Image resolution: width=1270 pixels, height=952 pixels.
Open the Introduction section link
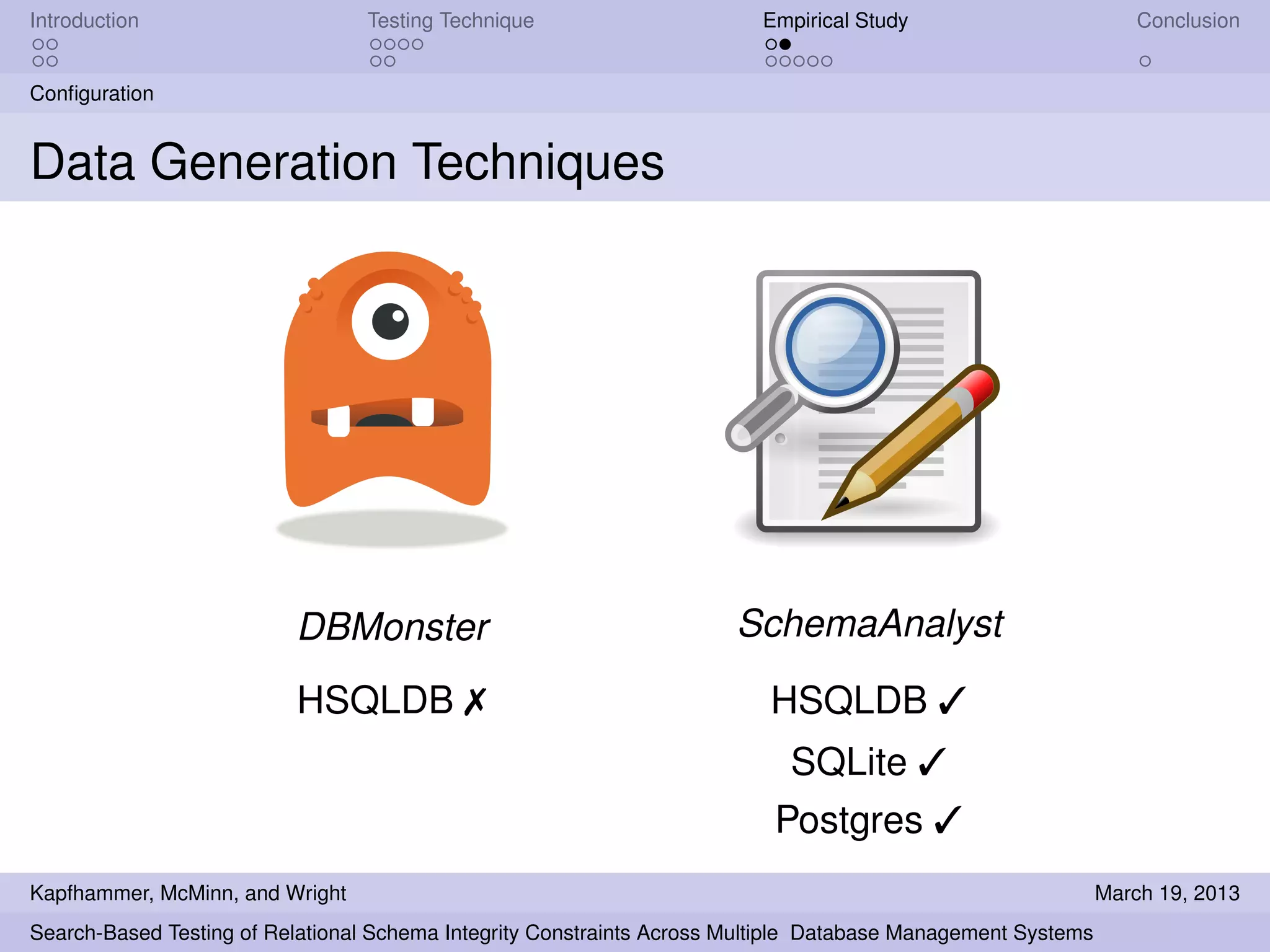click(x=84, y=20)
